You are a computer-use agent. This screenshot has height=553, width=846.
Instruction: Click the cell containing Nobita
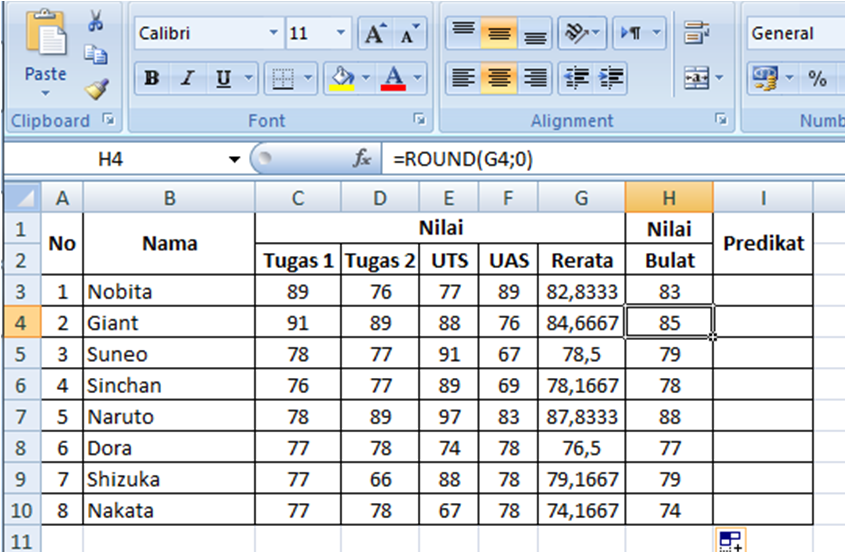[169, 291]
